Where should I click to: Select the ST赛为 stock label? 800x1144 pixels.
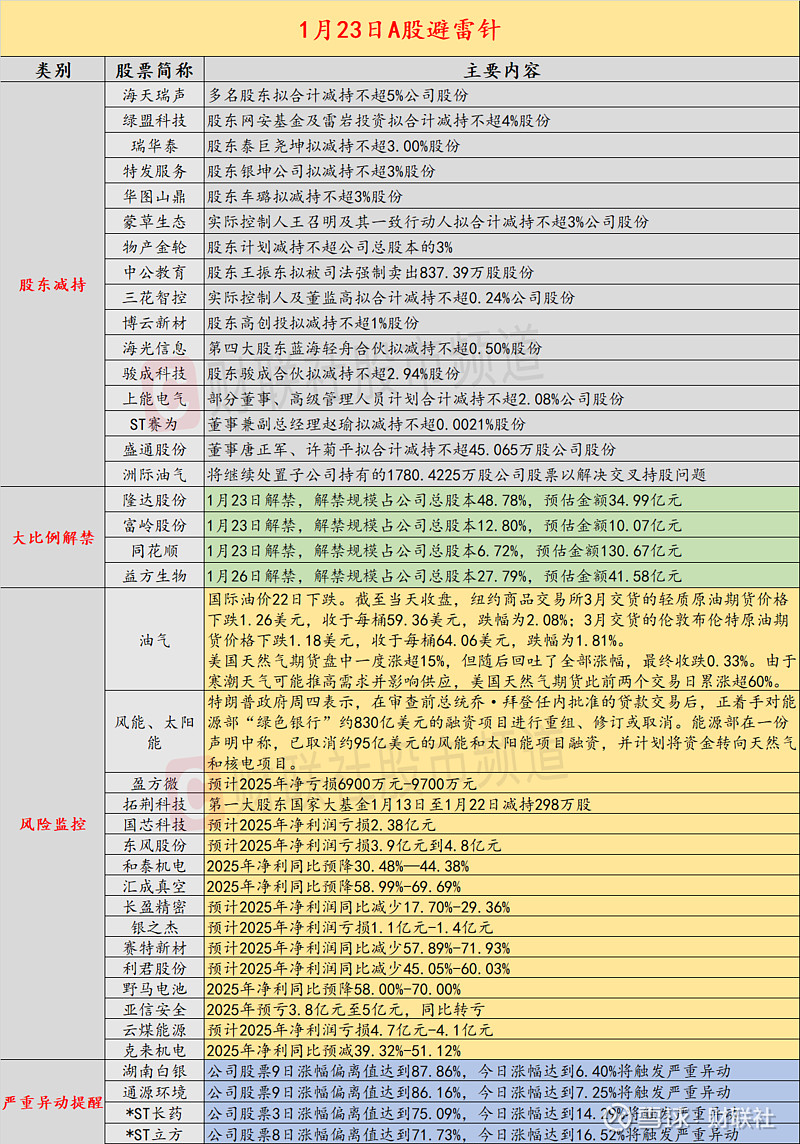[x=154, y=424]
